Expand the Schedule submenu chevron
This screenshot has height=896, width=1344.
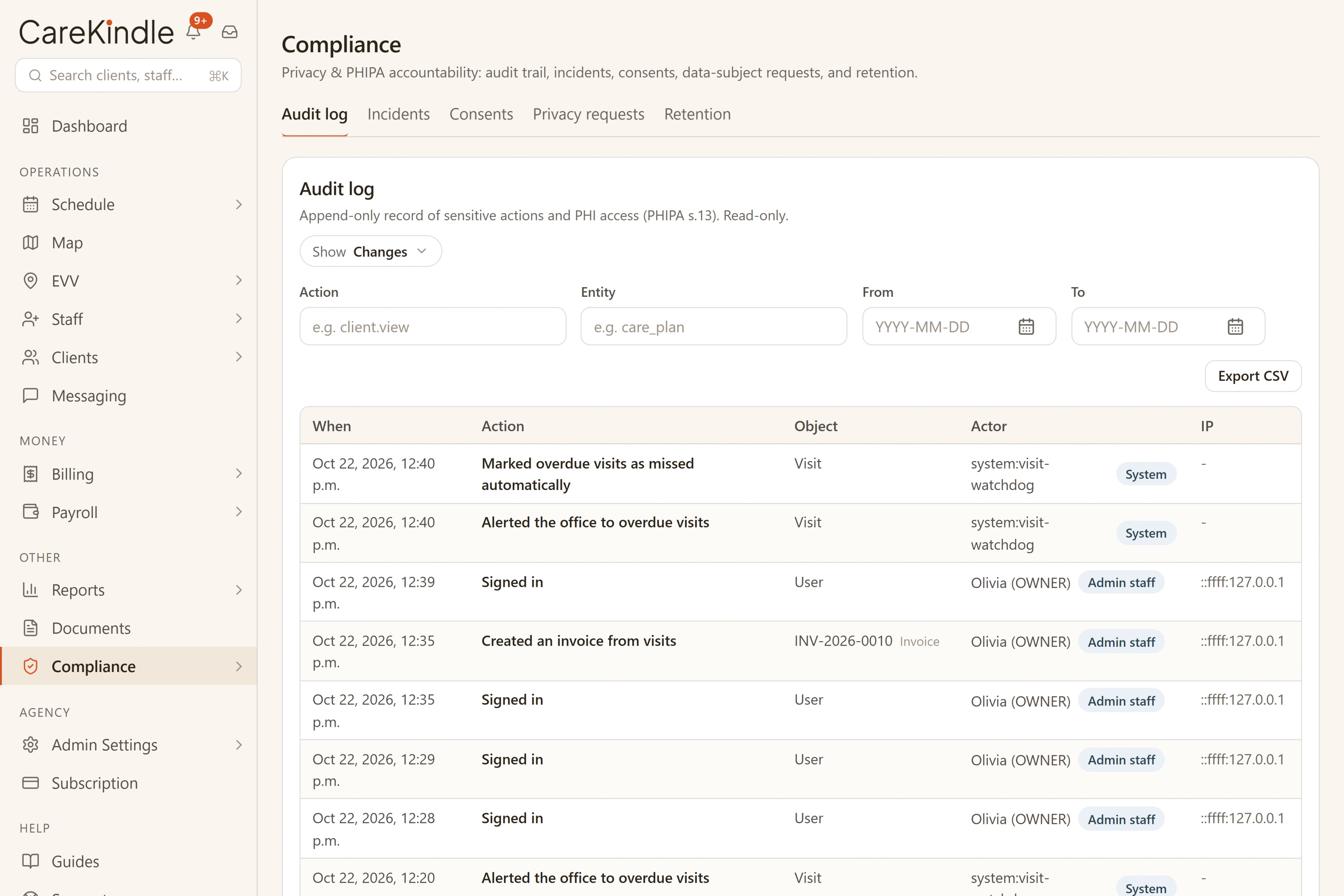239,204
